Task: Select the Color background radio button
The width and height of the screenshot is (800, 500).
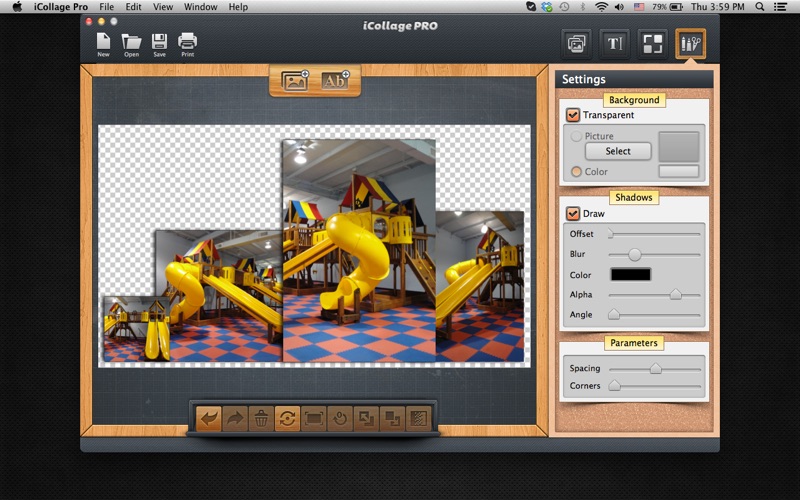Action: [x=576, y=172]
